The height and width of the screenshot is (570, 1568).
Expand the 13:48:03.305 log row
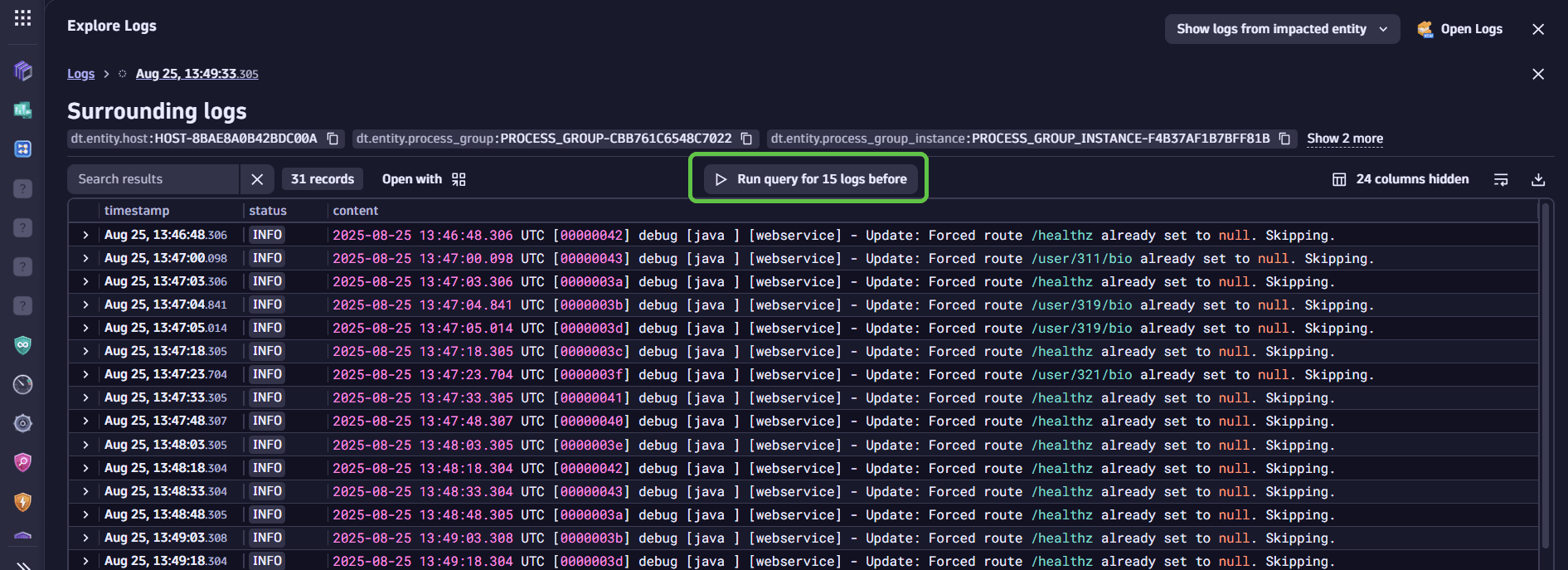[85, 445]
